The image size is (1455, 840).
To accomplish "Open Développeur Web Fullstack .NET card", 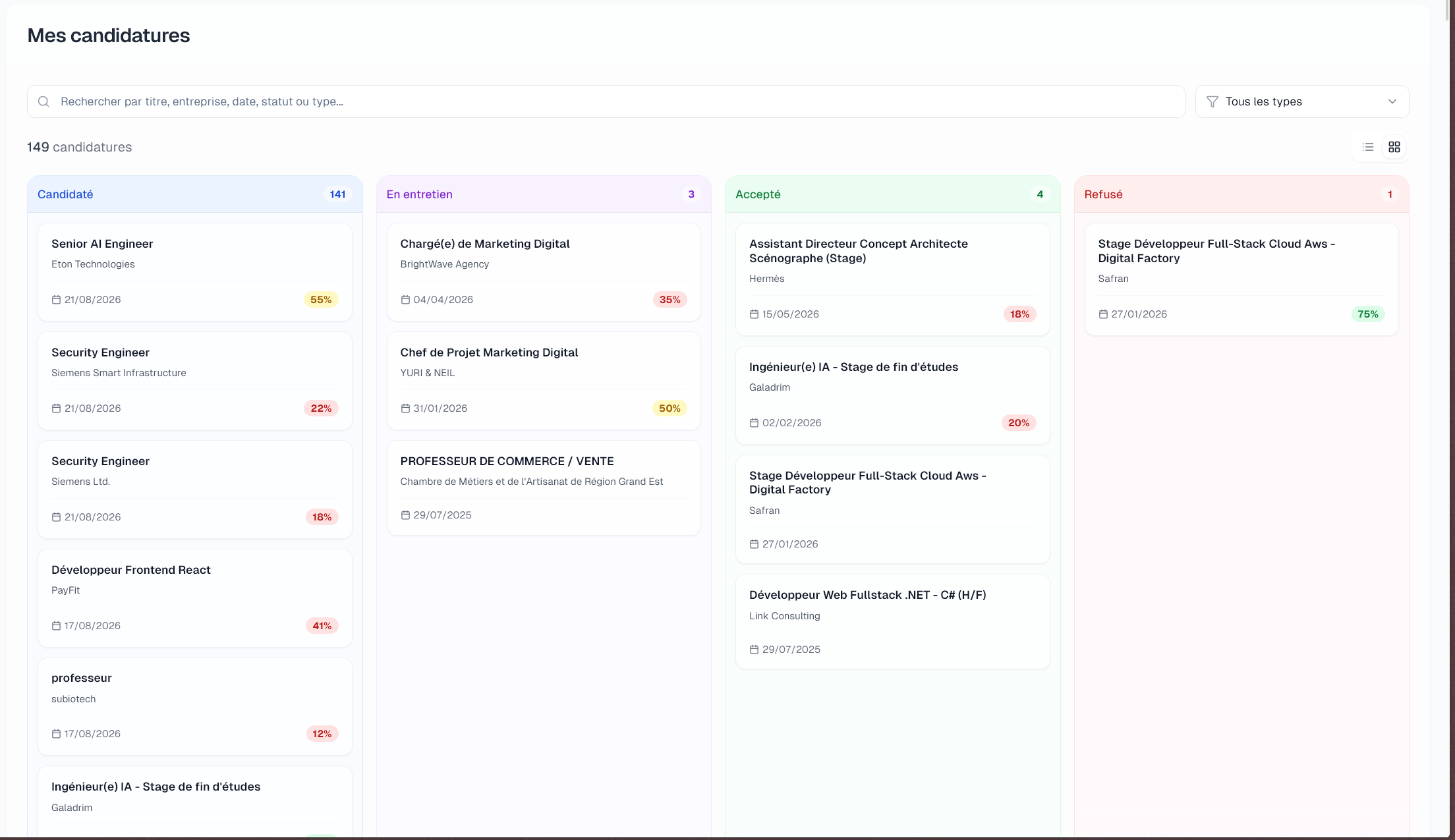I will 893,622.
